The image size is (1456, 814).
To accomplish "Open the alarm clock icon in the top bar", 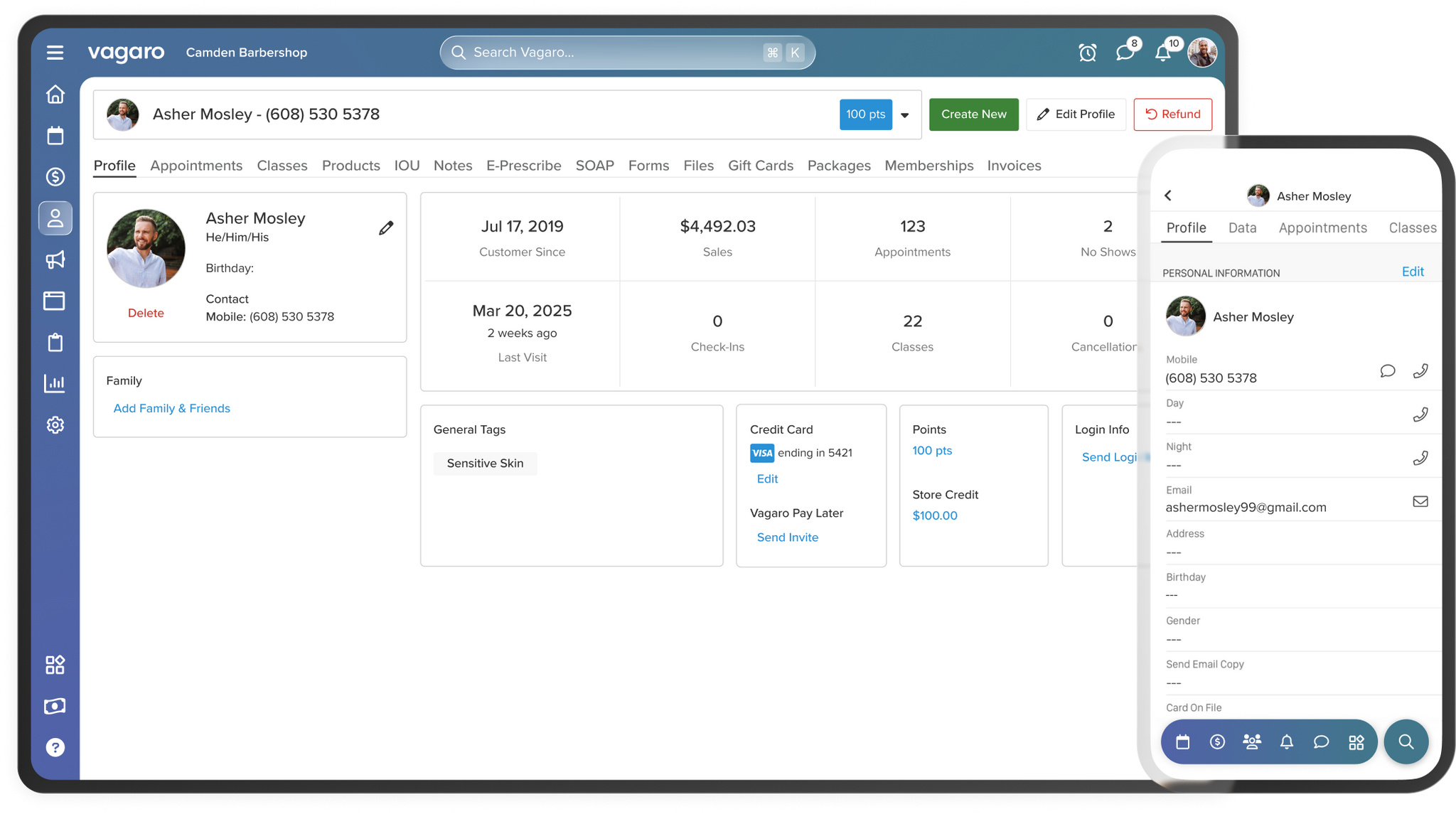I will [1087, 53].
